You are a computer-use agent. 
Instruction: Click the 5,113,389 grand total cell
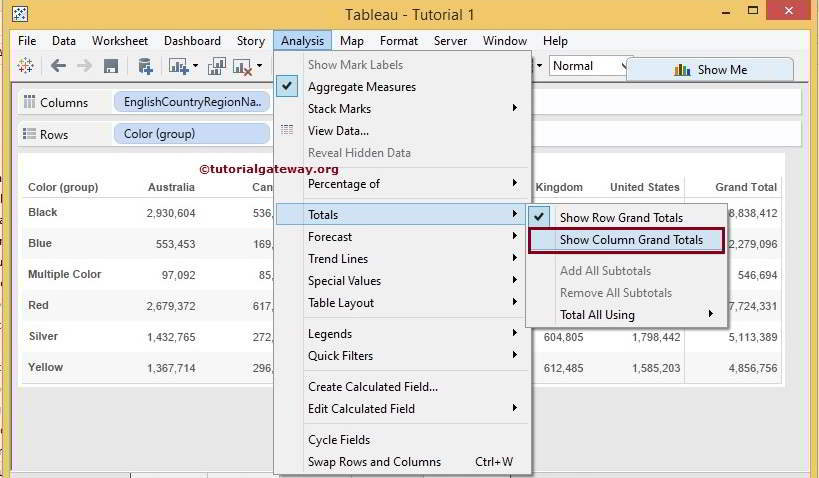point(753,337)
